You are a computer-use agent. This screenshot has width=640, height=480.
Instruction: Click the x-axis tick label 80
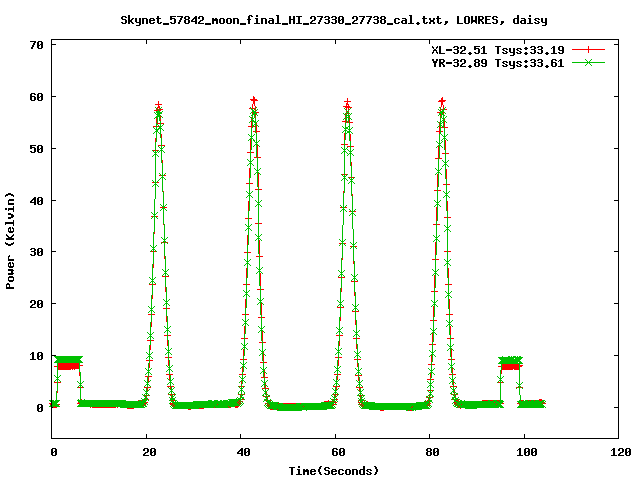click(432, 452)
